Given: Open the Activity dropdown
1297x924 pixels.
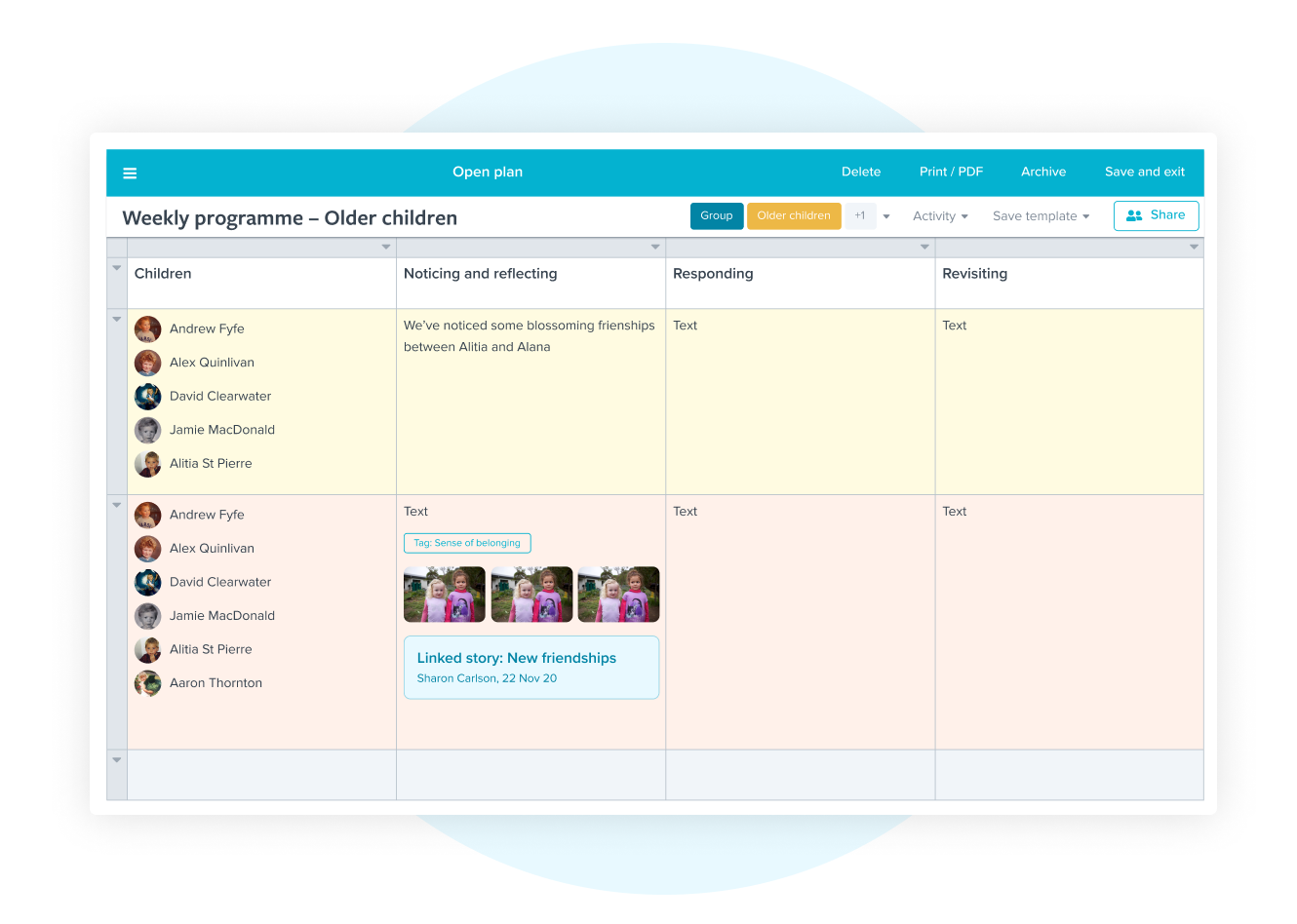Looking at the screenshot, I should pyautogui.click(x=939, y=215).
